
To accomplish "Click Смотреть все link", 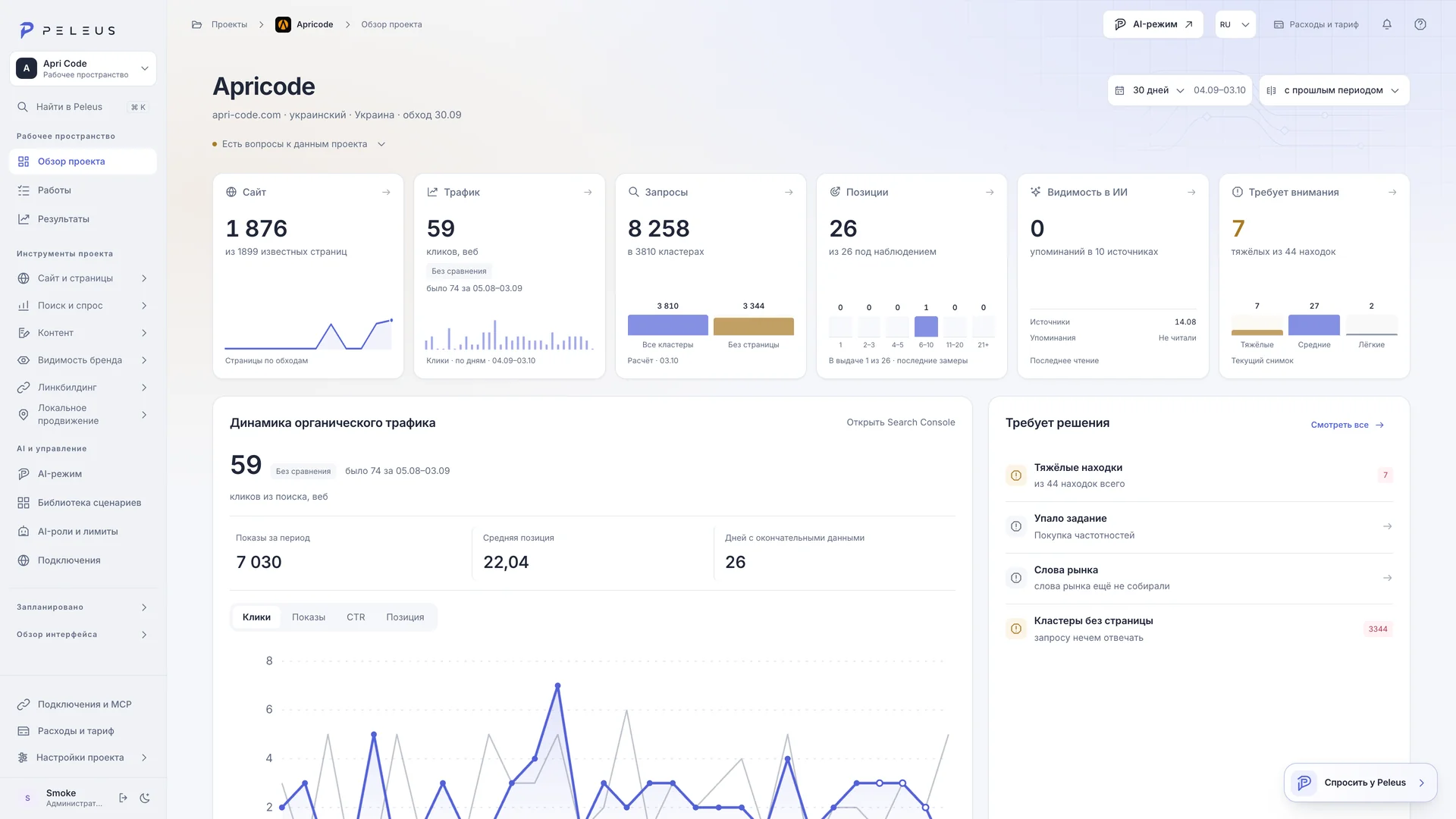I will (1348, 425).
